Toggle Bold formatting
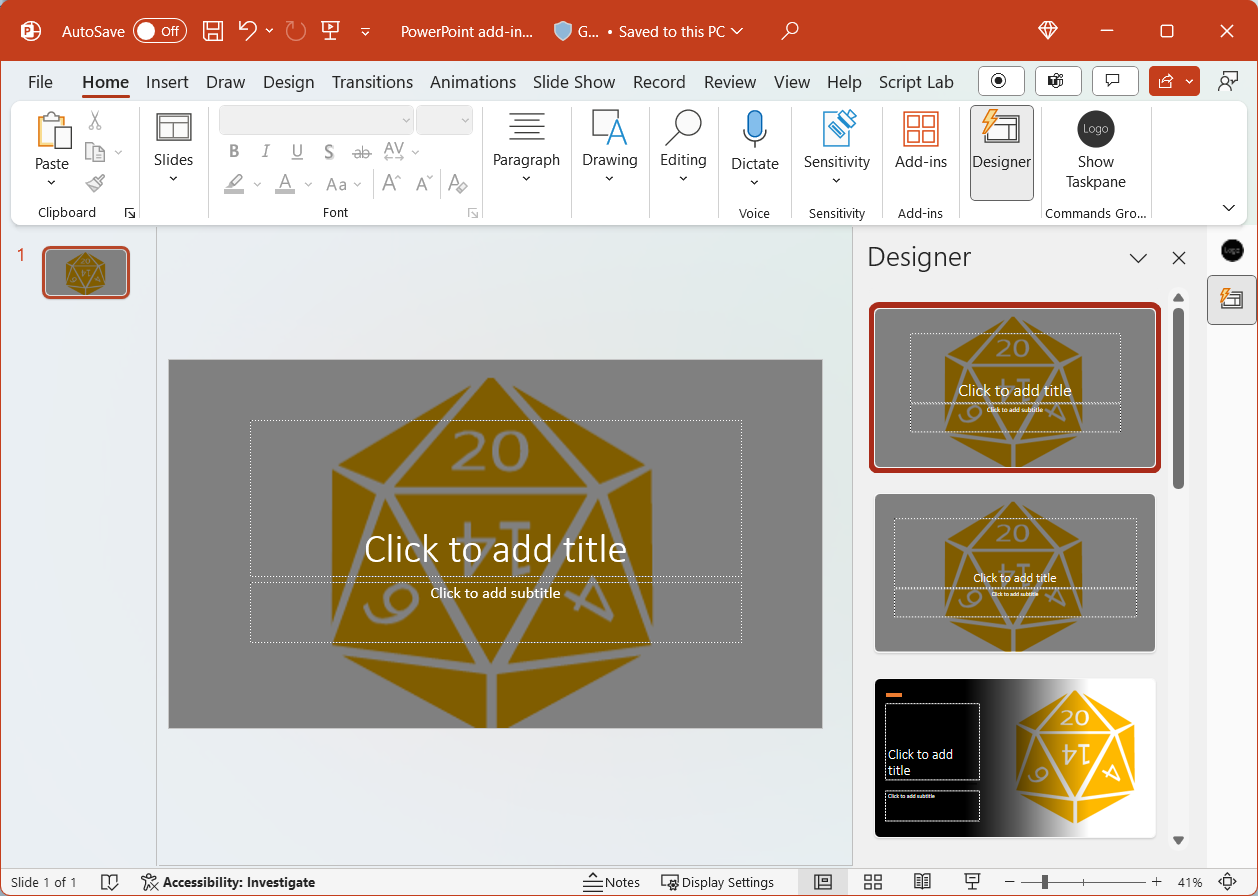This screenshot has width=1258, height=896. [234, 152]
